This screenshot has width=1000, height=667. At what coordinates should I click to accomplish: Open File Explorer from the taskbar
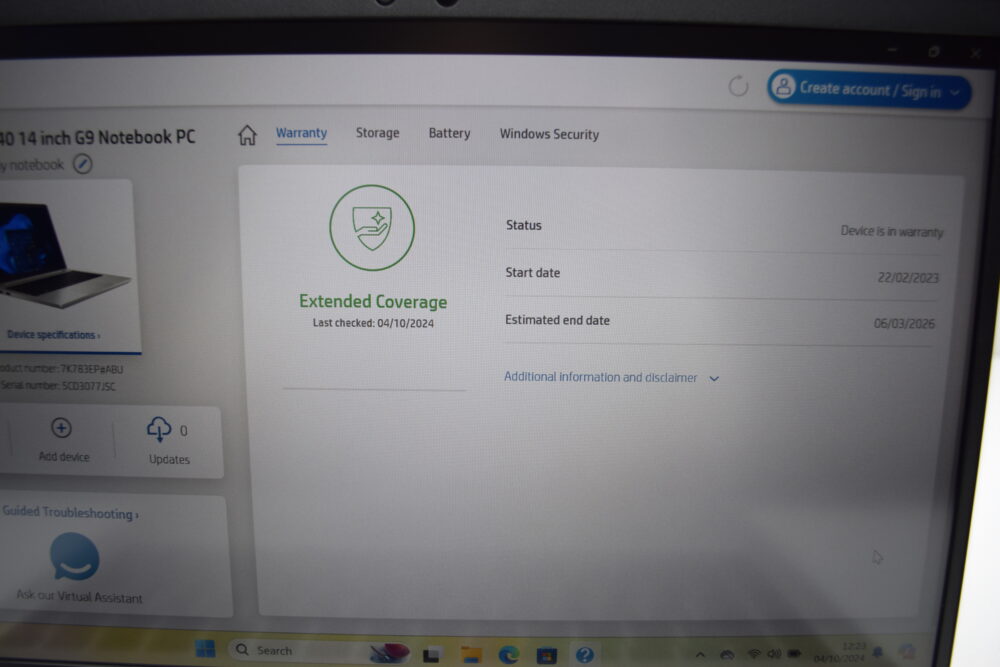(471, 654)
